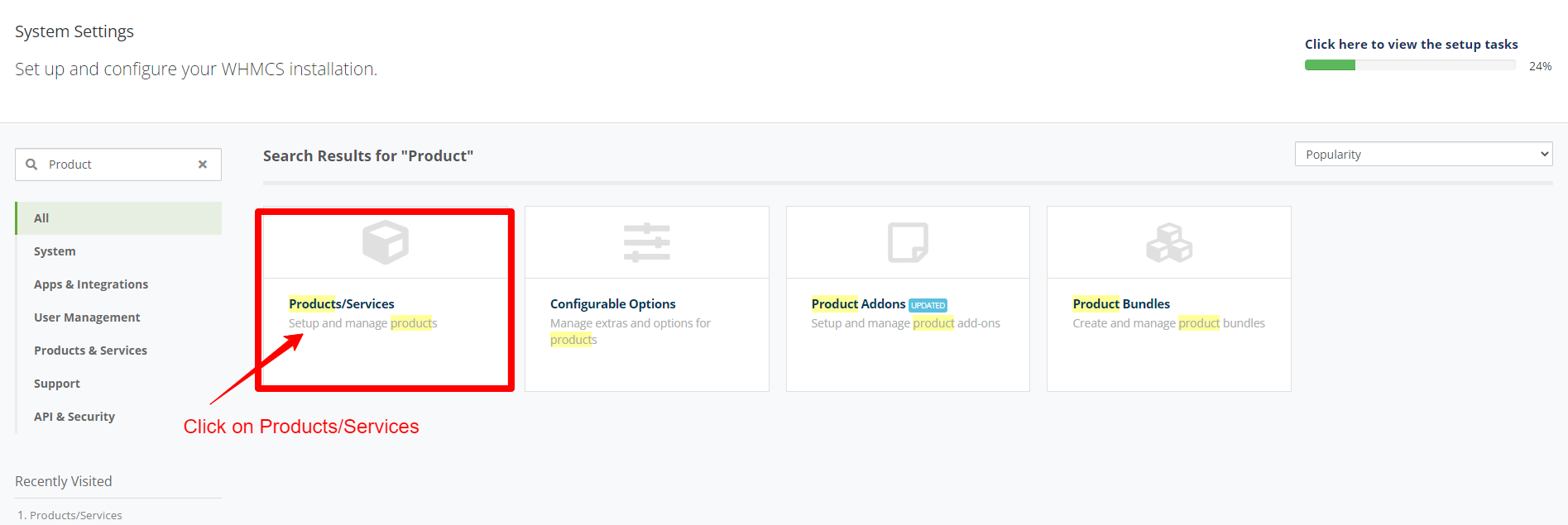This screenshot has width=1568, height=525.
Task: Select the User Management category
Action: click(x=87, y=317)
